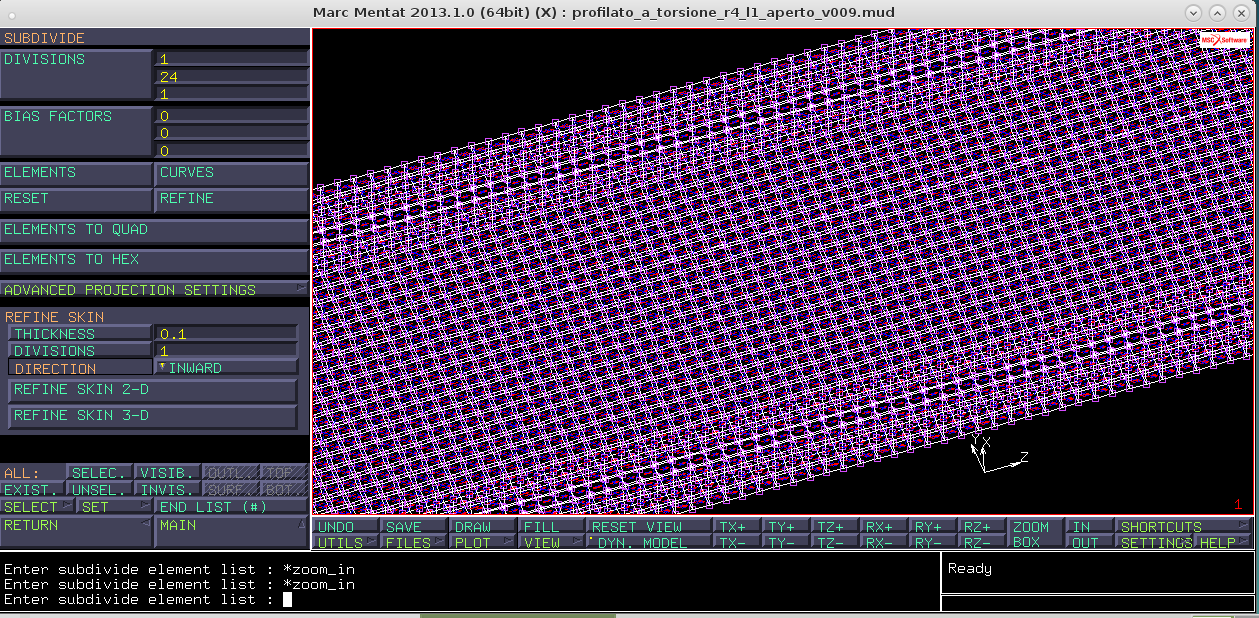Open ADVANCED PROJECTION SETTINGS submenu
Image resolution: width=1259 pixels, height=618 pixels.
pos(154,290)
